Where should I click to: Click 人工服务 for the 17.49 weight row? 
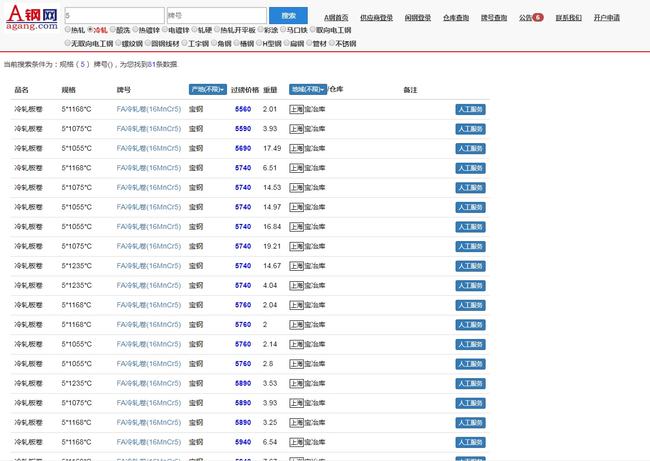point(471,148)
